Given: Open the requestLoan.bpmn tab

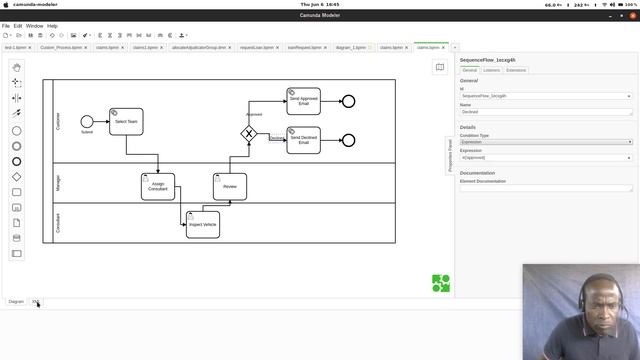Looking at the screenshot, I should pyautogui.click(x=257, y=48).
